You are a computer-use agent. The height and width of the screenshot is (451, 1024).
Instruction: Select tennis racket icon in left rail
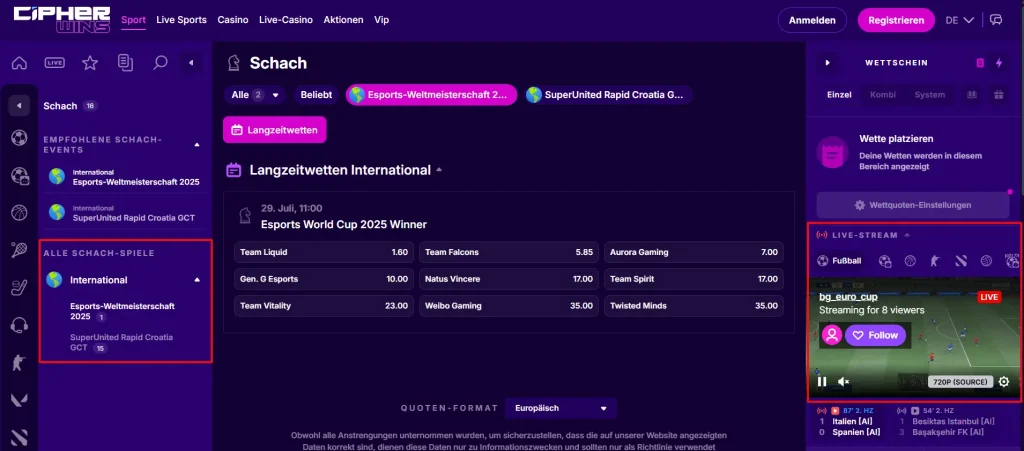click(x=20, y=250)
